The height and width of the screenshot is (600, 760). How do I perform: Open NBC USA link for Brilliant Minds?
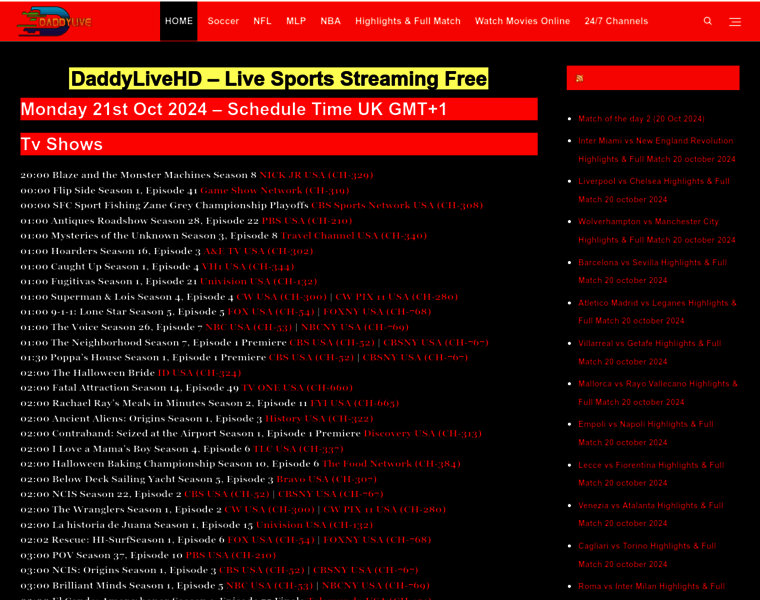(x=269, y=586)
